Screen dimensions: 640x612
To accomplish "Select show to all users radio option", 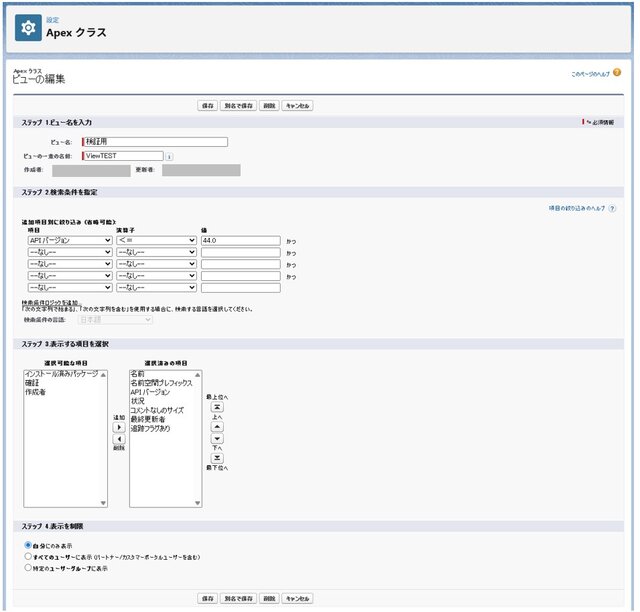I will tap(28, 556).
